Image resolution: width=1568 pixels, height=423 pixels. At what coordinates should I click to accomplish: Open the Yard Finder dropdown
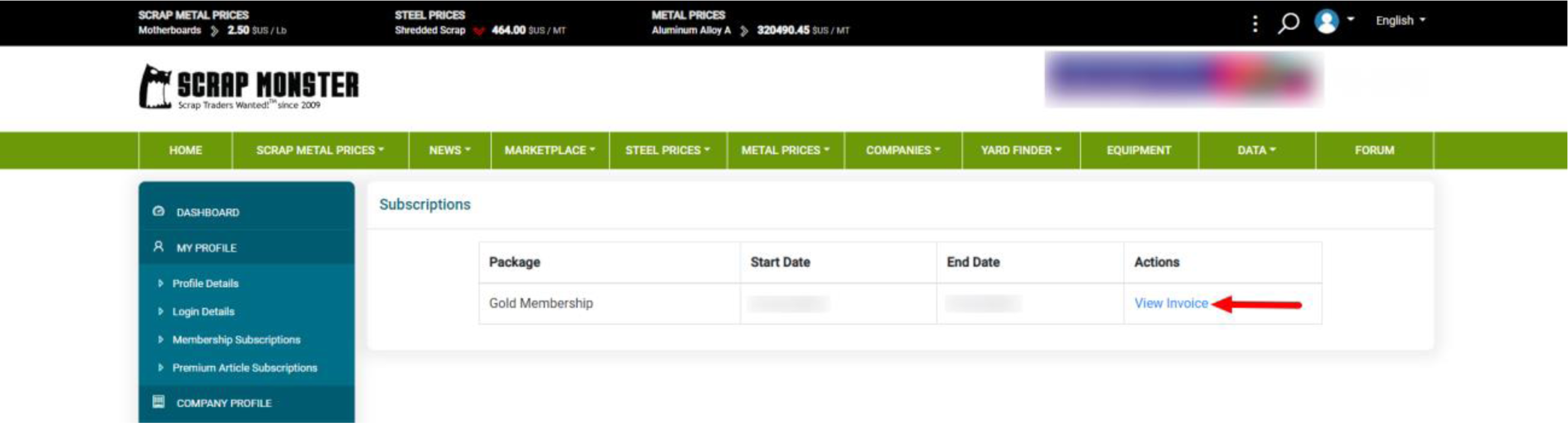[x=1020, y=150]
